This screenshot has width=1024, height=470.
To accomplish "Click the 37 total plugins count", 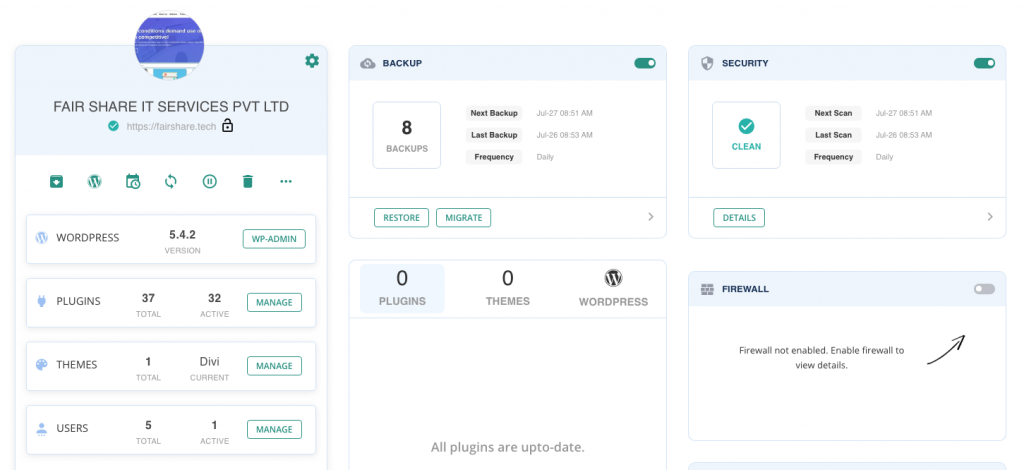I will [148, 298].
